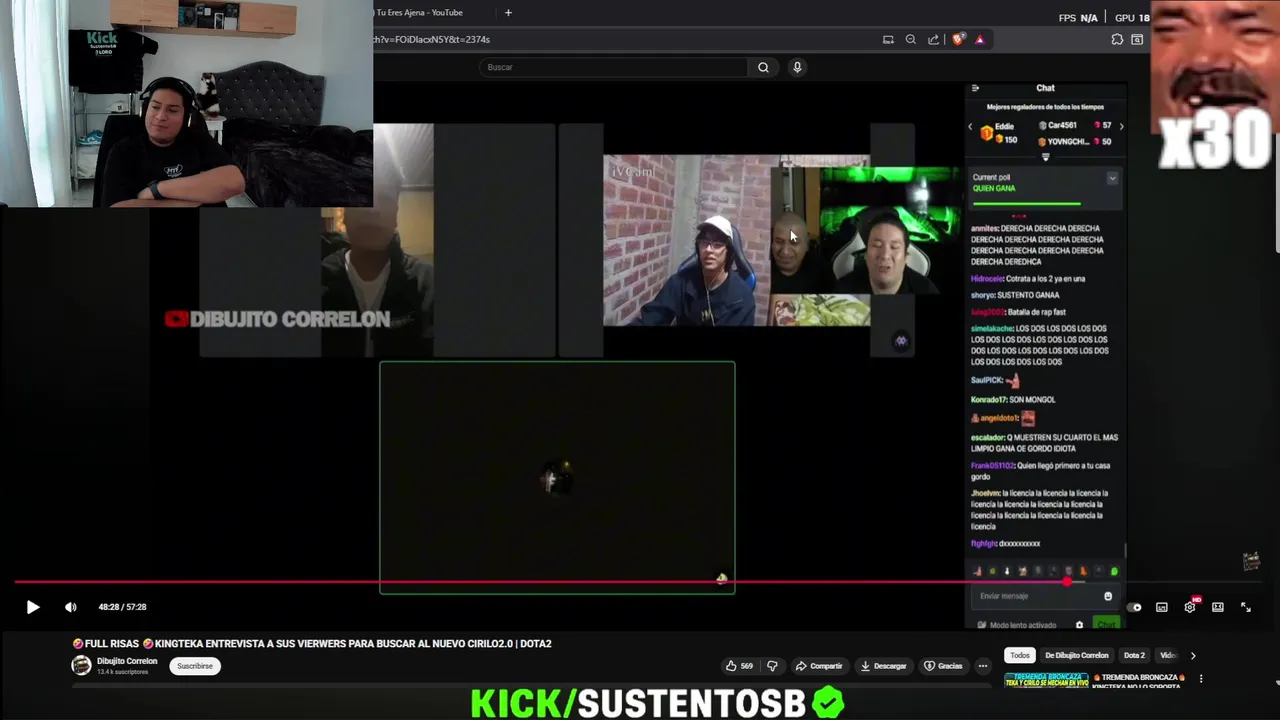Open Dibujito Correlon channel avatar

(81, 666)
